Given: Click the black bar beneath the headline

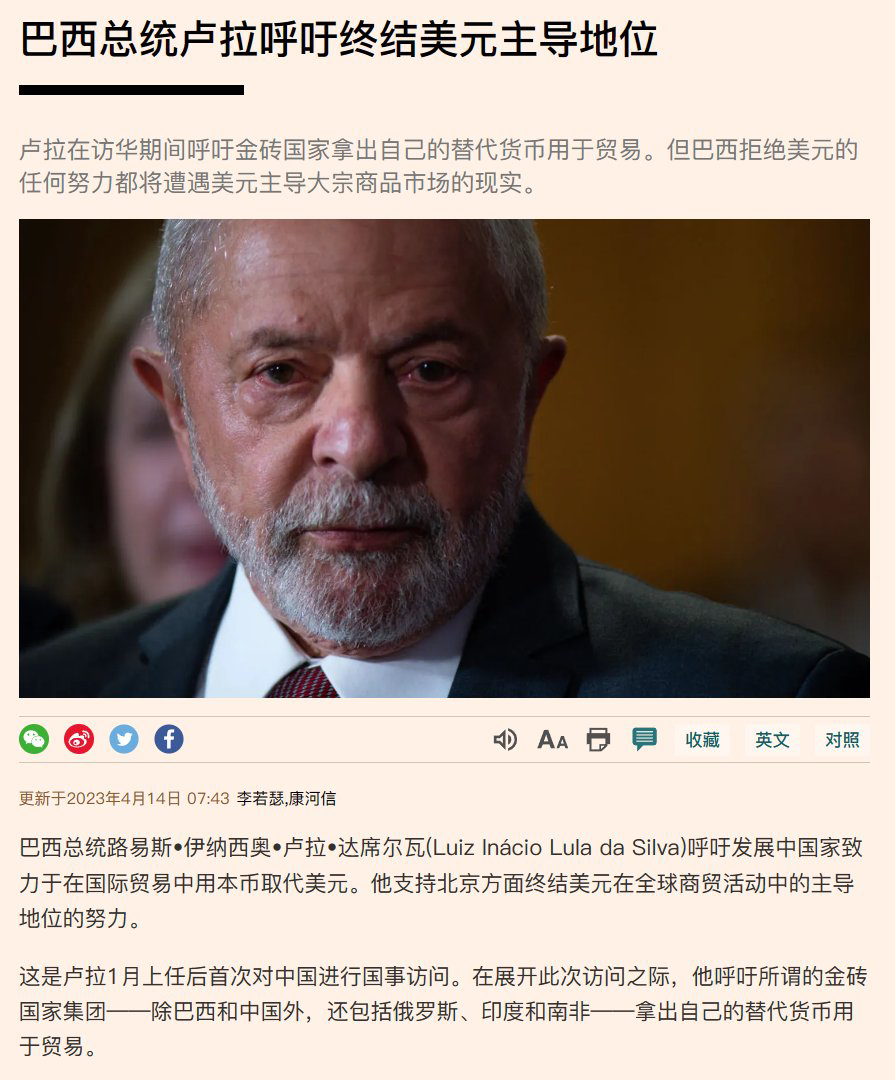Looking at the screenshot, I should [132, 90].
